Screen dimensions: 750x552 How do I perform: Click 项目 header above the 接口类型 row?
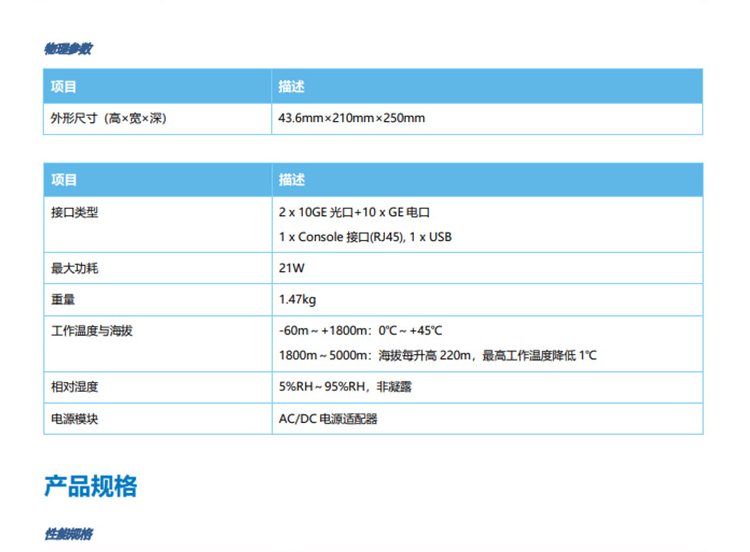64,180
